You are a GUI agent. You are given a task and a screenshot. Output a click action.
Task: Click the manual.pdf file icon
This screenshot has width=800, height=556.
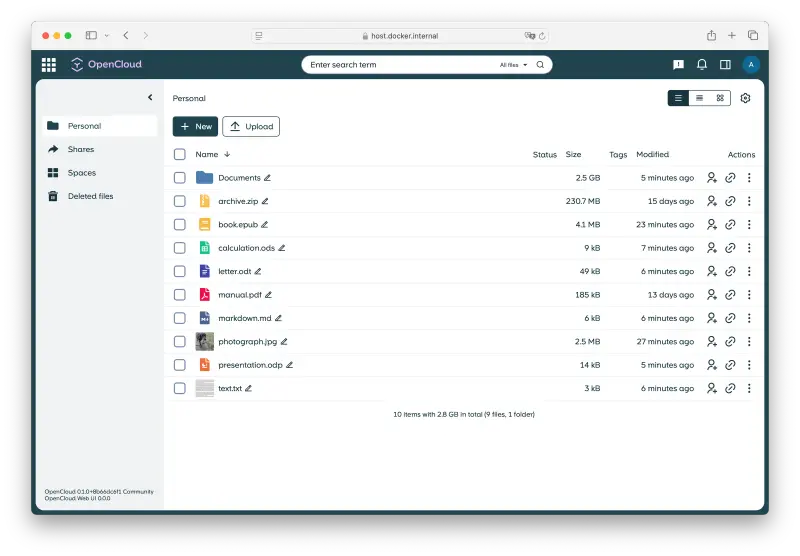tap(204, 295)
